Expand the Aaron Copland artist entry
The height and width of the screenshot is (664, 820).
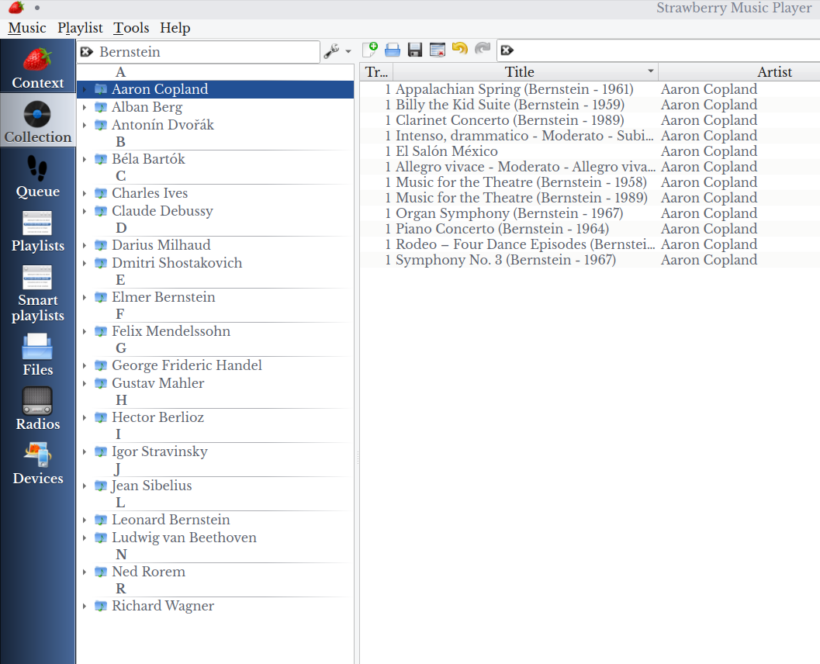[x=86, y=89]
